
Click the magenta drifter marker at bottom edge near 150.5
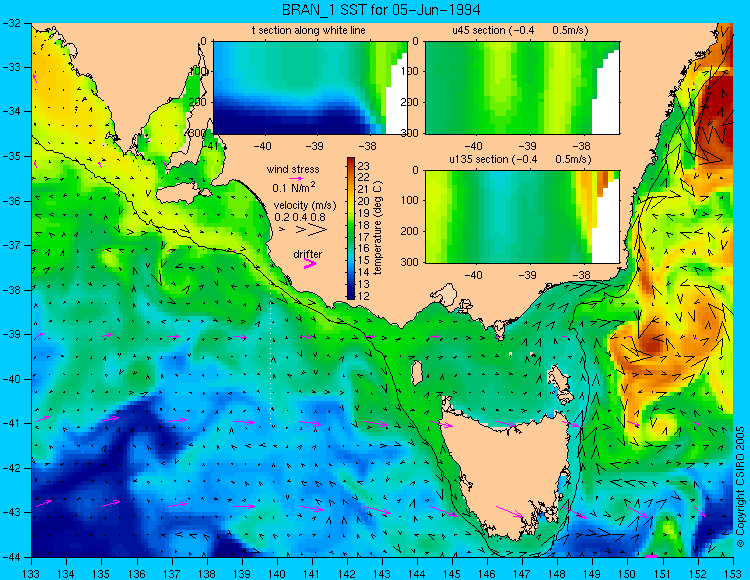[x=651, y=557]
